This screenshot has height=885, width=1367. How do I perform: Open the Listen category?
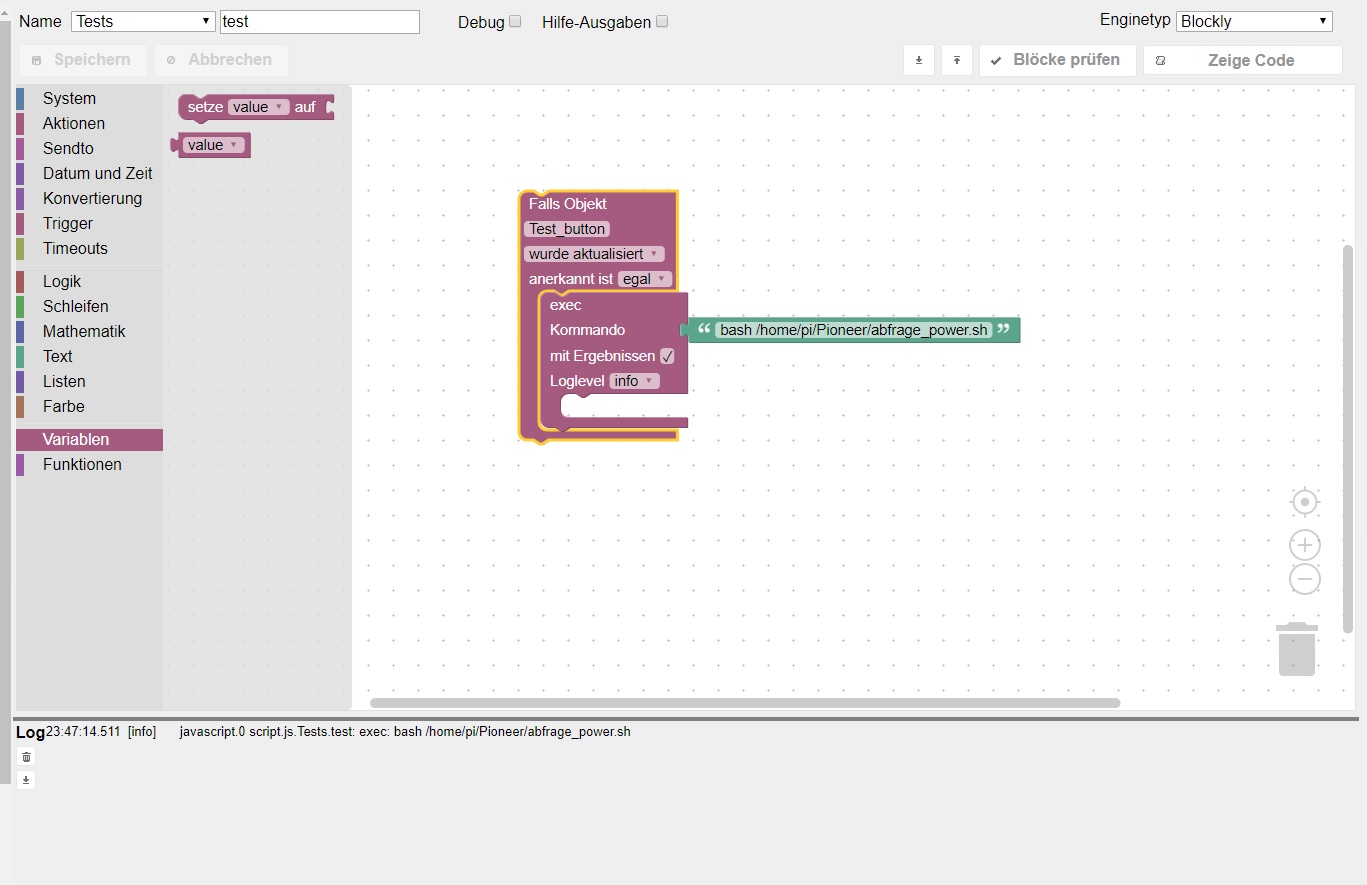click(89, 381)
